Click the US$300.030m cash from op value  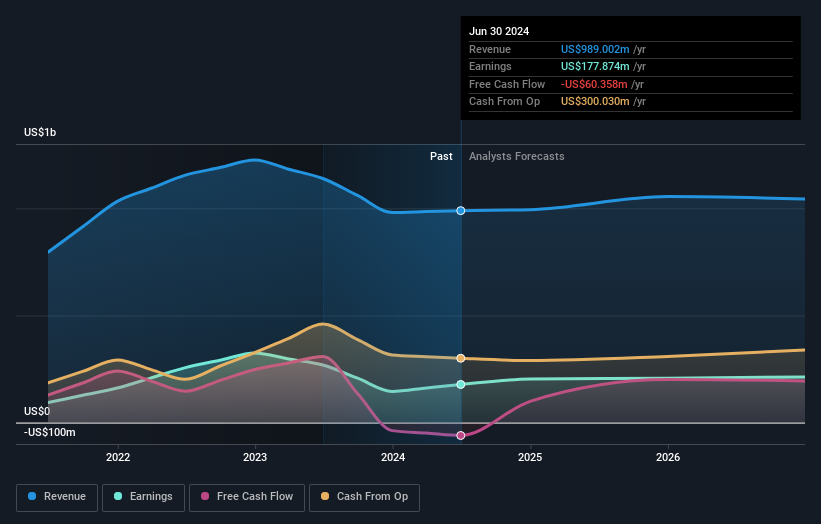tap(595, 102)
